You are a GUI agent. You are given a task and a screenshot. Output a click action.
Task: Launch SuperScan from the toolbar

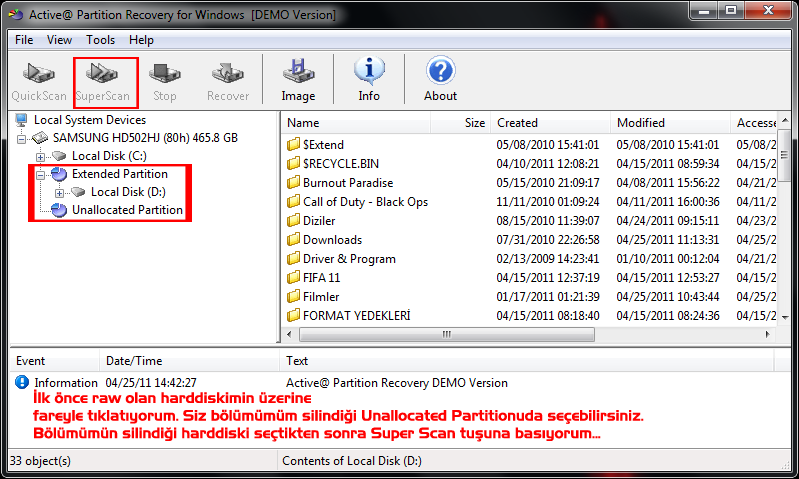coord(102,82)
